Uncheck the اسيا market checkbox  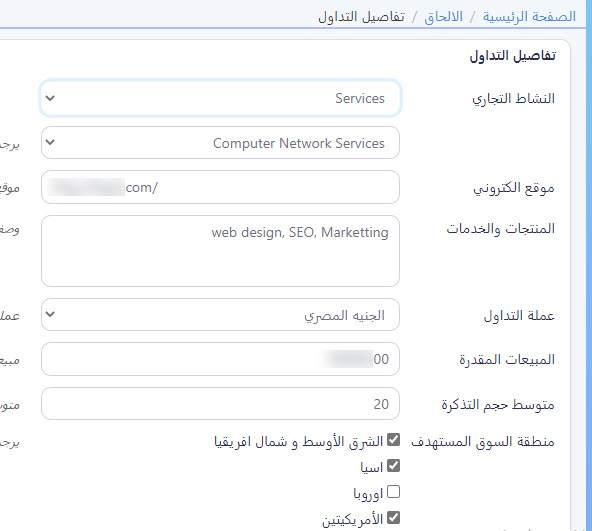pyautogui.click(x=393, y=466)
